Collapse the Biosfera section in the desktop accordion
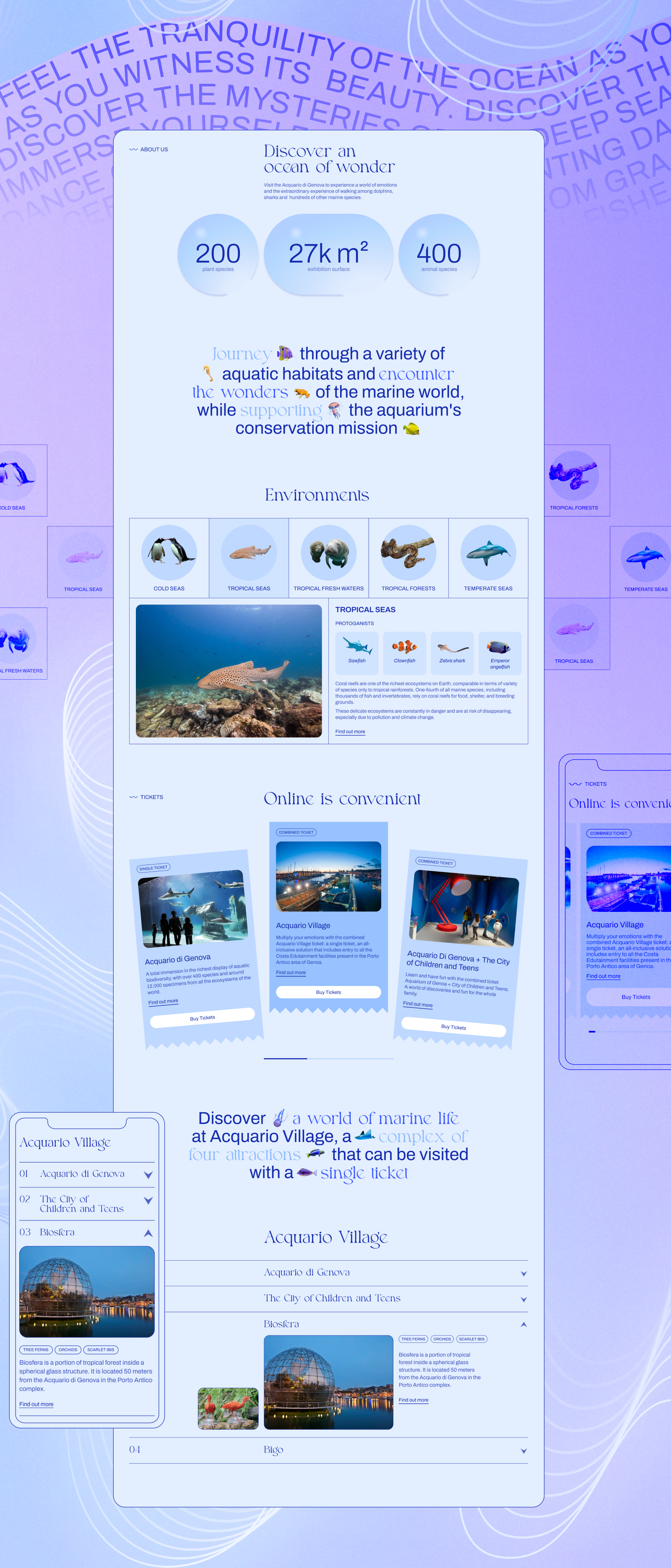 (x=524, y=1324)
